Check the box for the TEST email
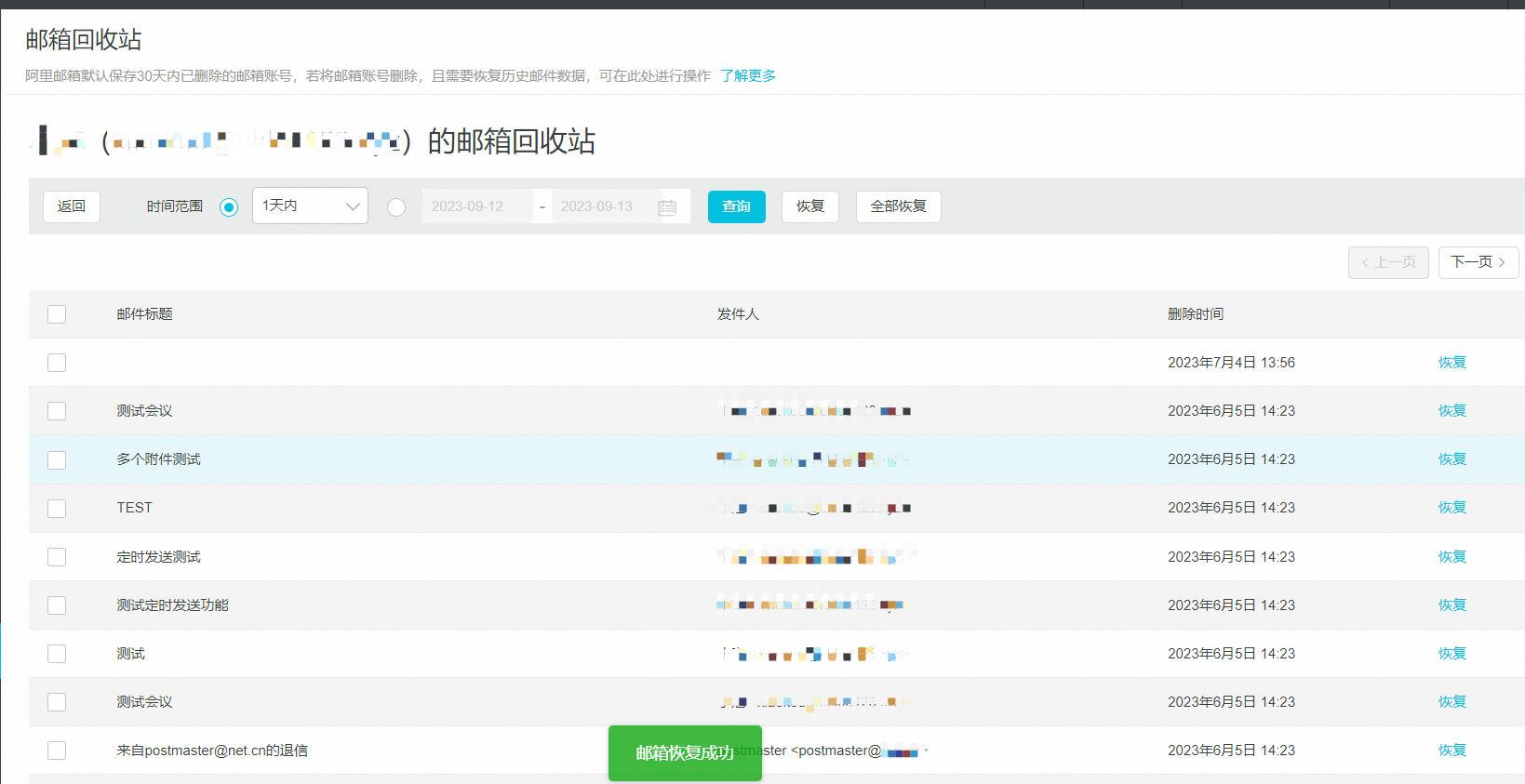Image resolution: width=1525 pixels, height=784 pixels. 57,508
